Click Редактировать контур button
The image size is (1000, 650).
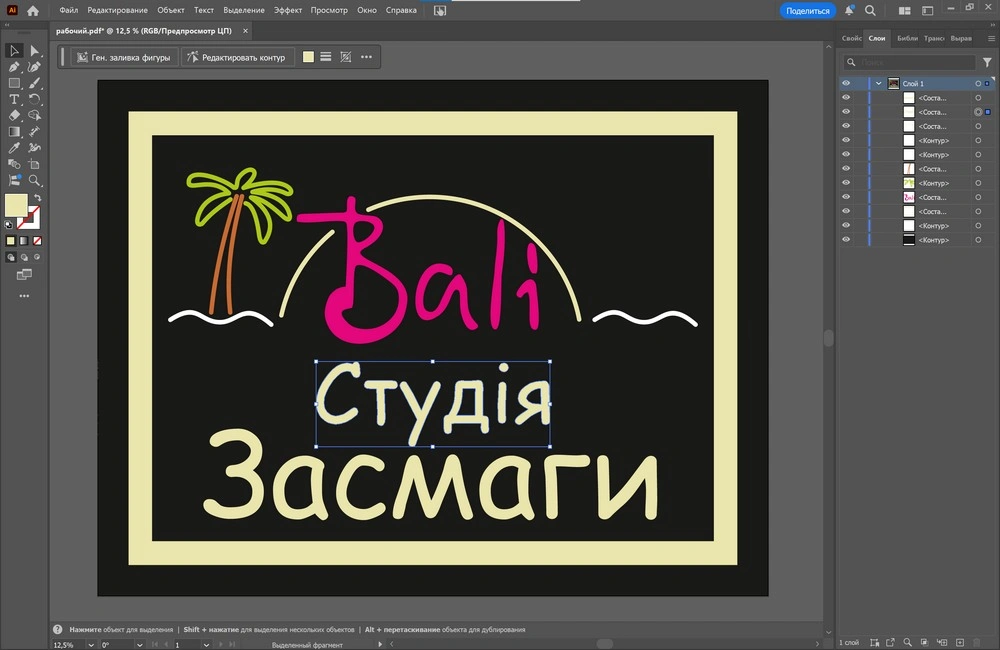(x=237, y=57)
